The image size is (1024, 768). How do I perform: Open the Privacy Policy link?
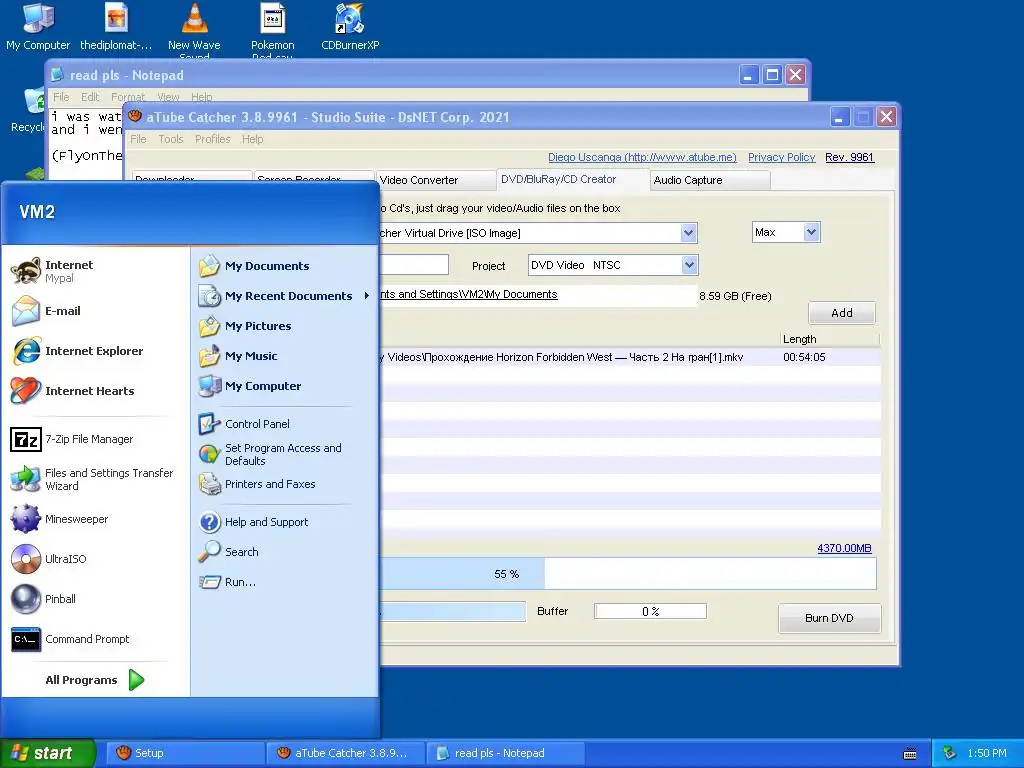(781, 157)
